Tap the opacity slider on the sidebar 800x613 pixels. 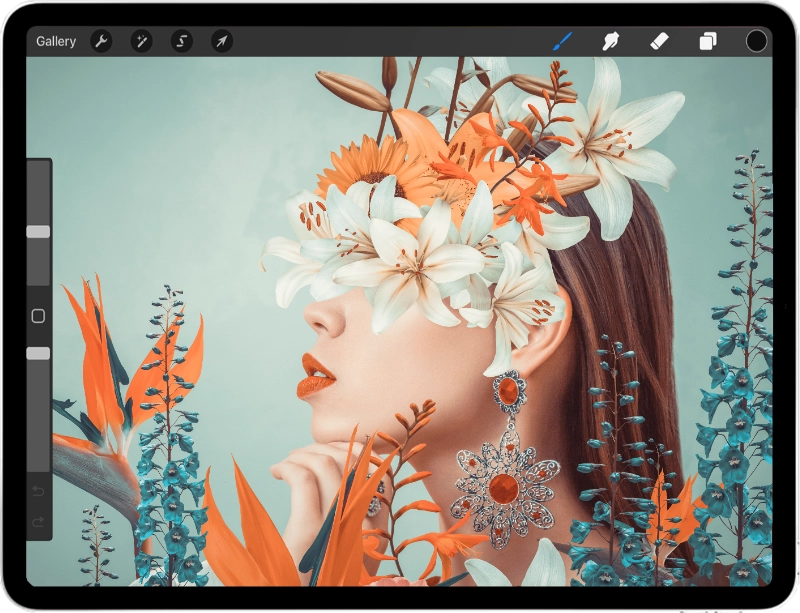36,352
